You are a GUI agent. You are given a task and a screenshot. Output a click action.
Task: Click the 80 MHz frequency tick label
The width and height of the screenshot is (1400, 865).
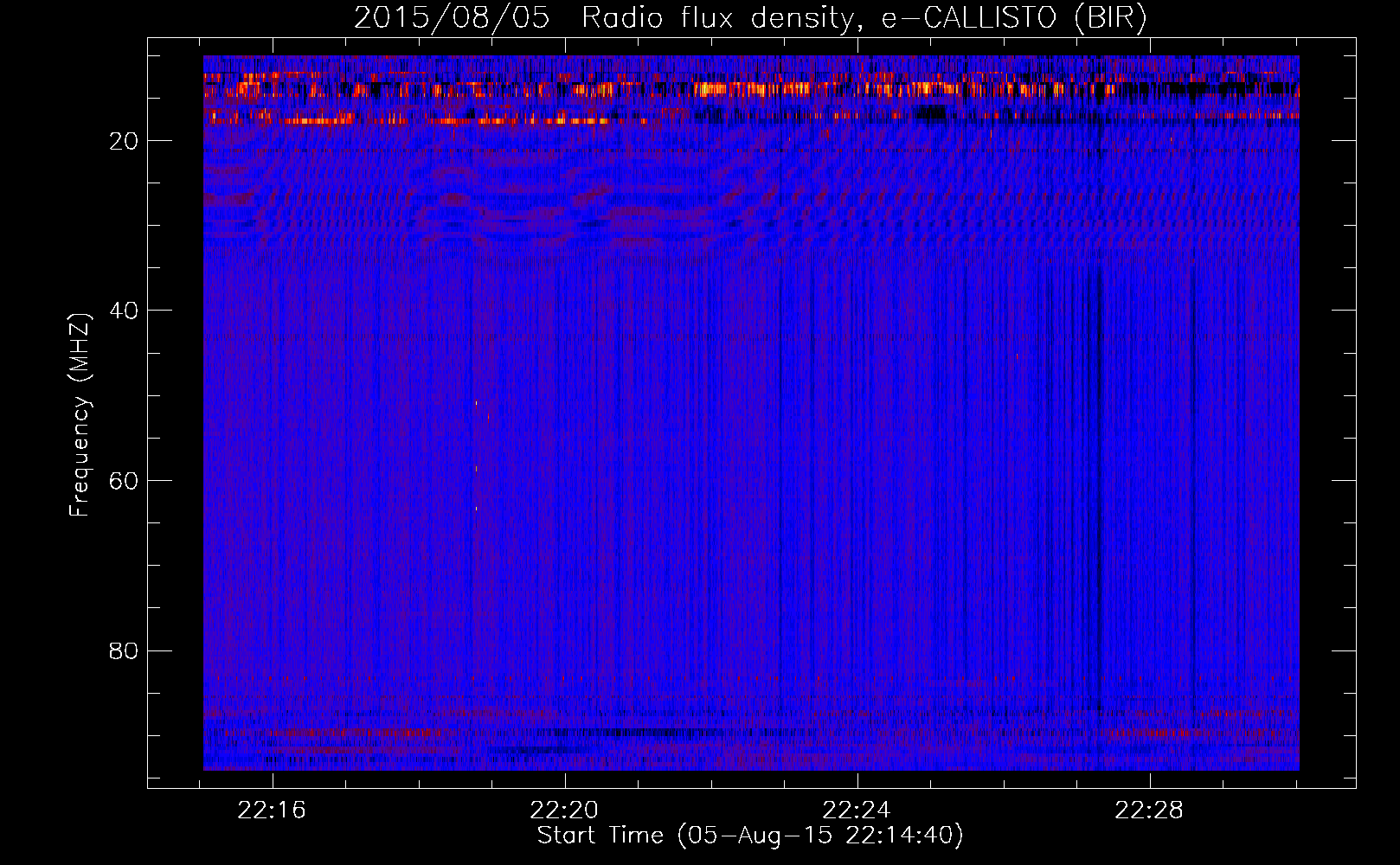[124, 650]
